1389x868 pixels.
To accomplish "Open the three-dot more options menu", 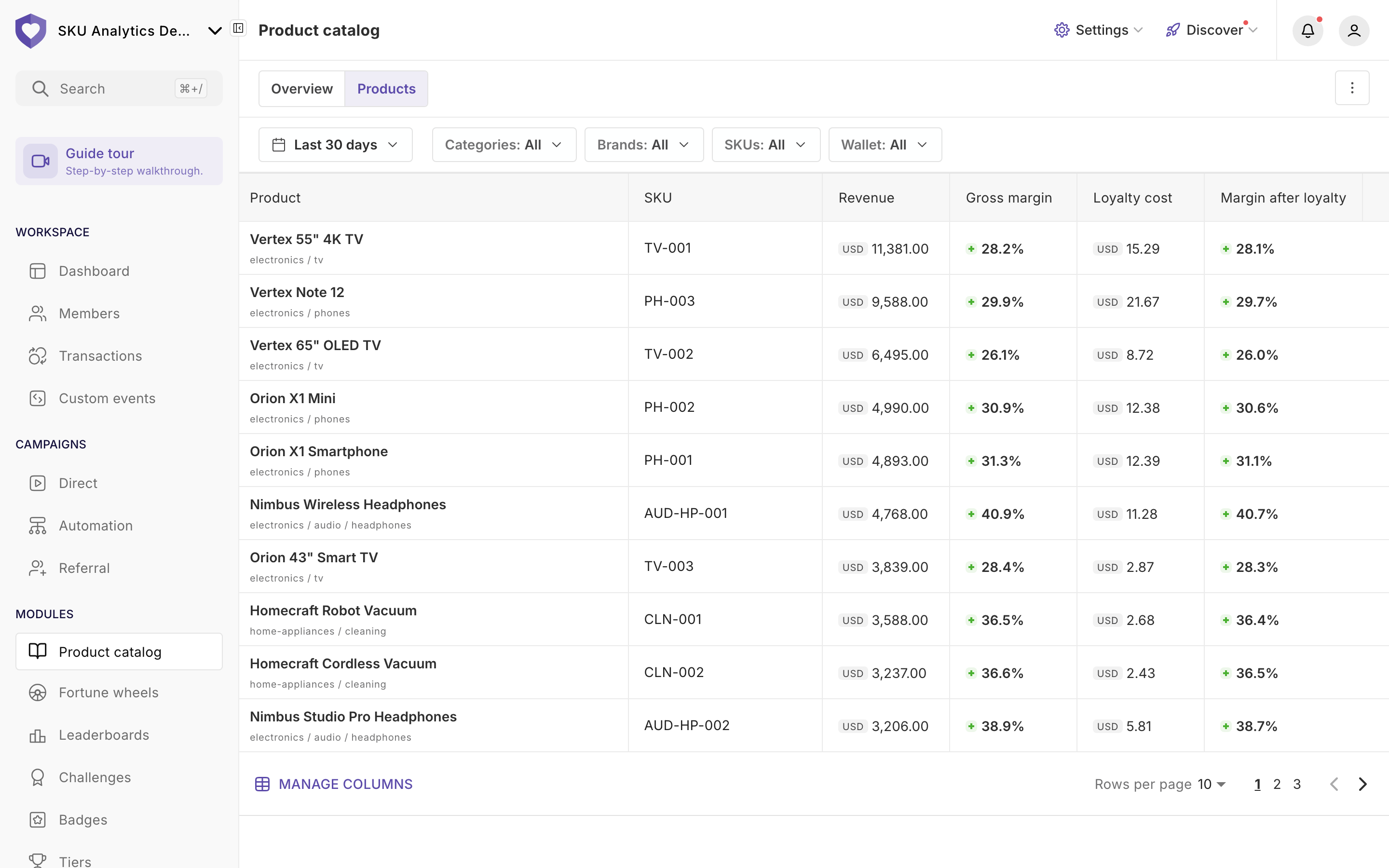I will [x=1352, y=88].
